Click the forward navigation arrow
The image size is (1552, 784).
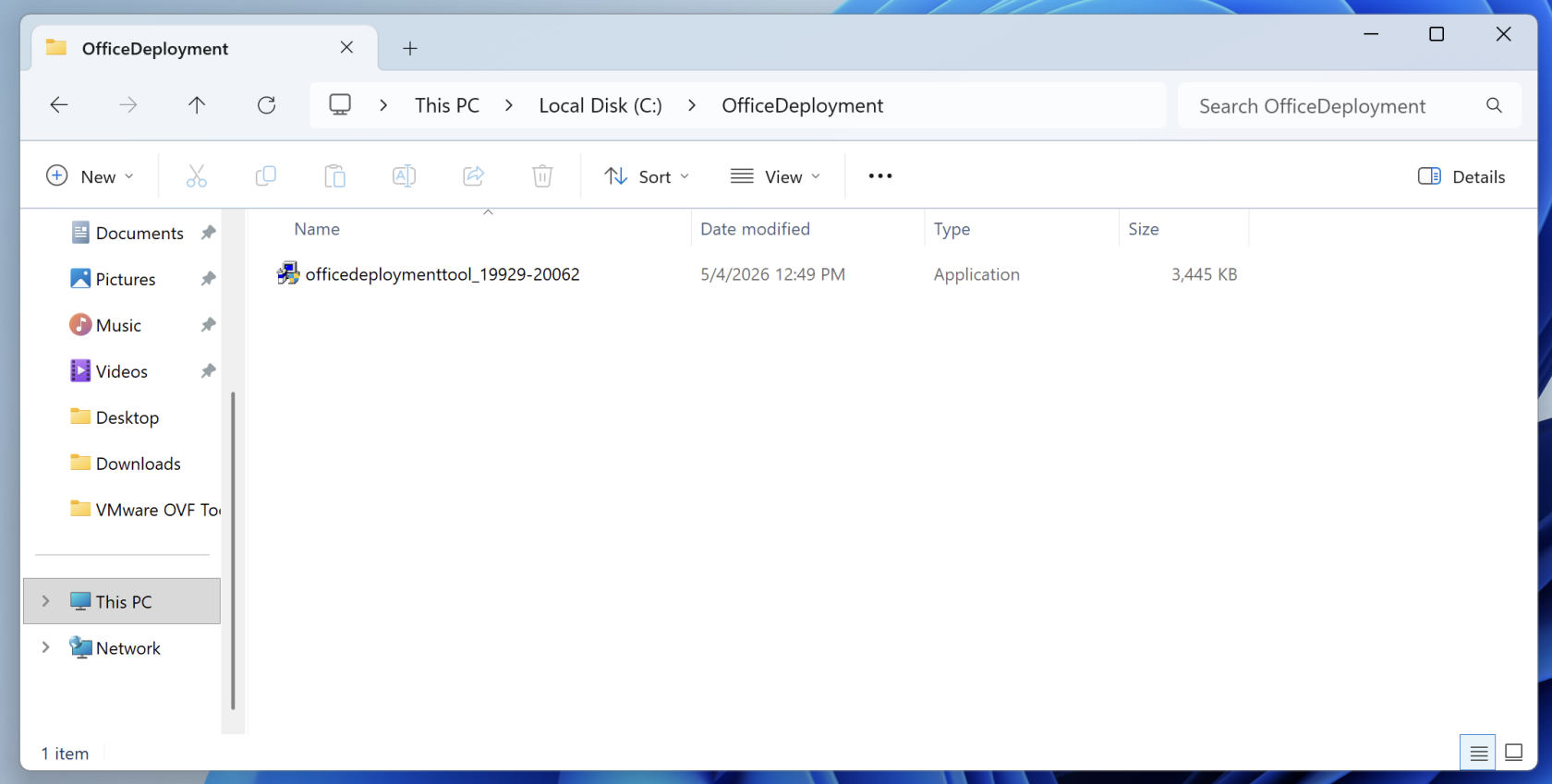(128, 105)
